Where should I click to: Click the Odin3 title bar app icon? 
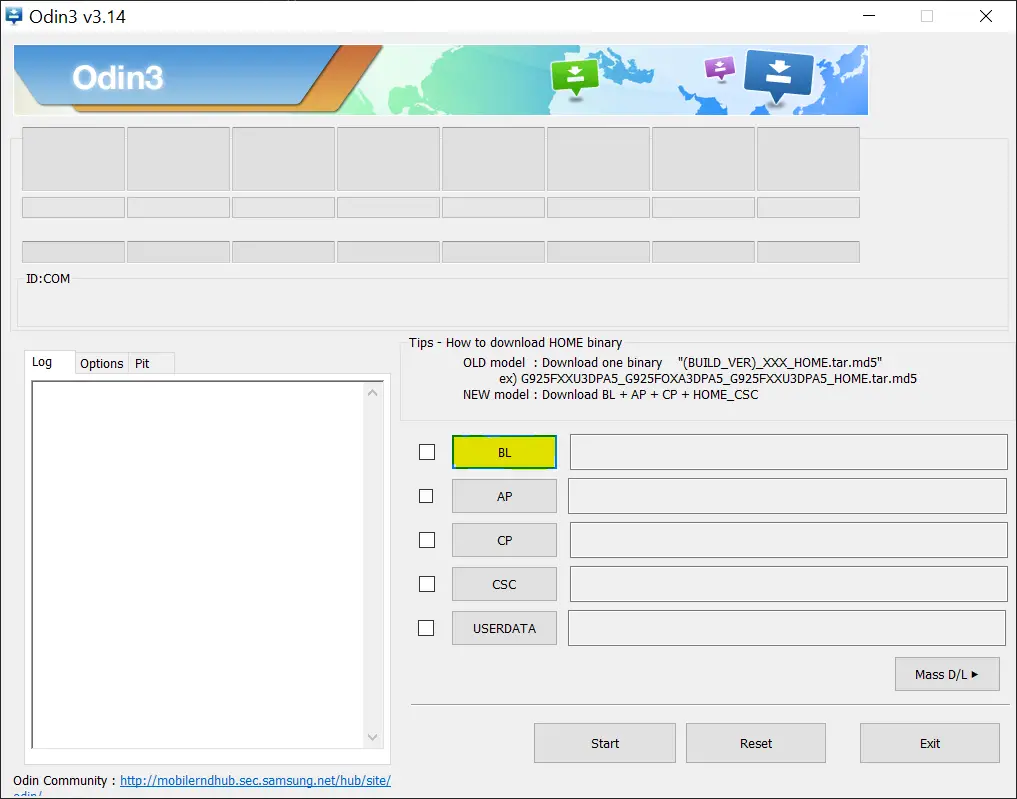(x=14, y=16)
